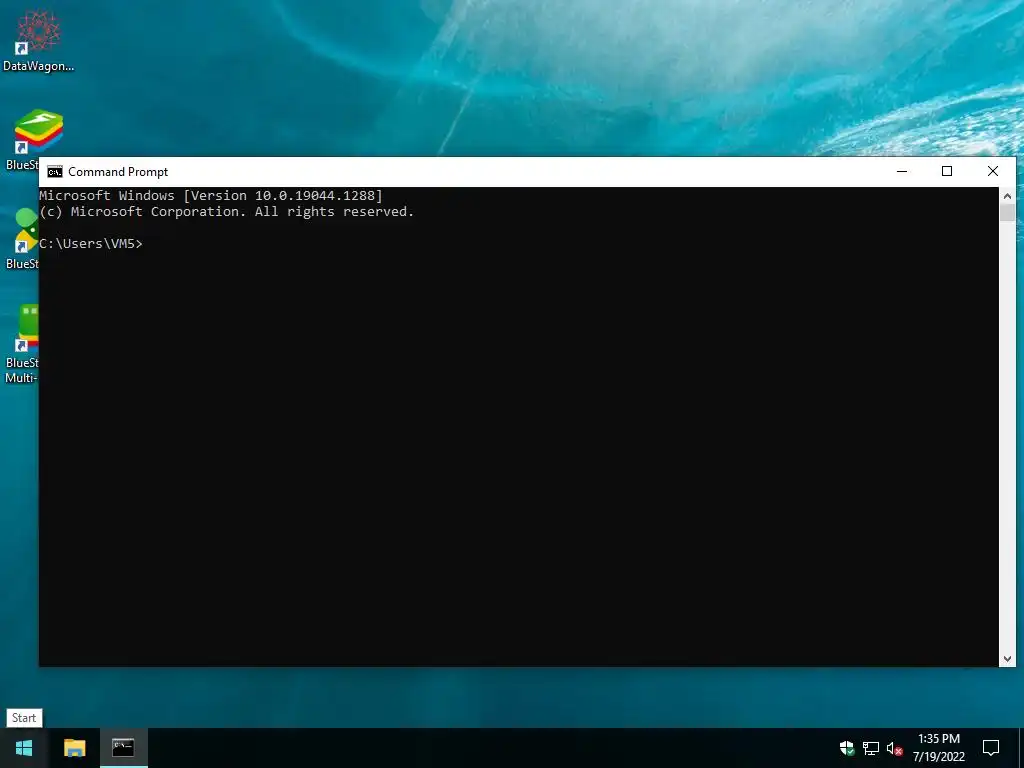Open the green and yellow BlueStacks shortcut
The width and height of the screenshot is (1024, 768).
pos(22,238)
